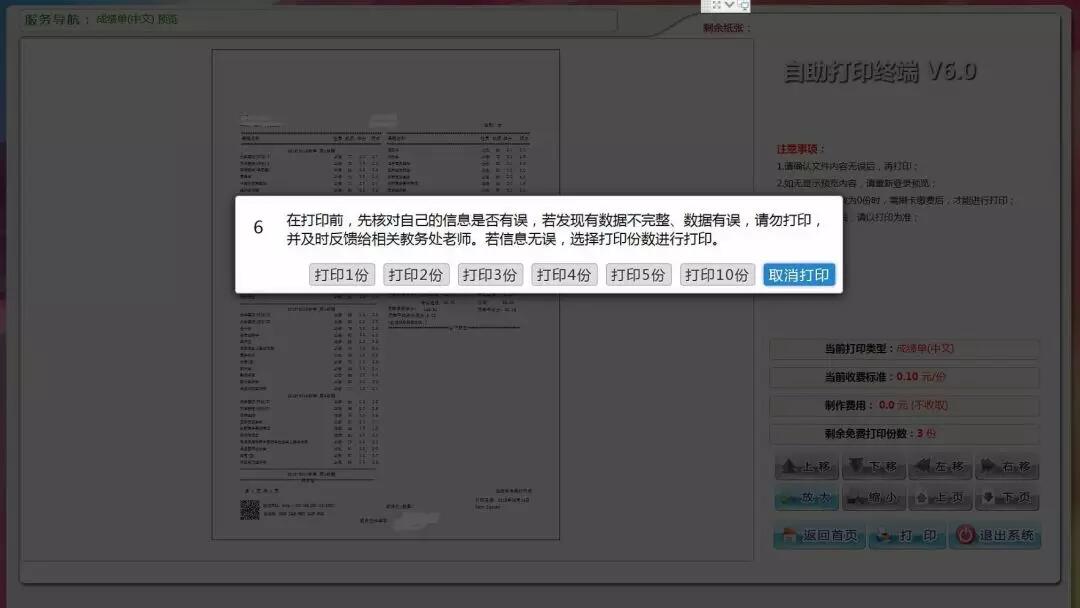The width and height of the screenshot is (1080, 608).
Task: Print ten copies with 打印10份
Action: 717,275
